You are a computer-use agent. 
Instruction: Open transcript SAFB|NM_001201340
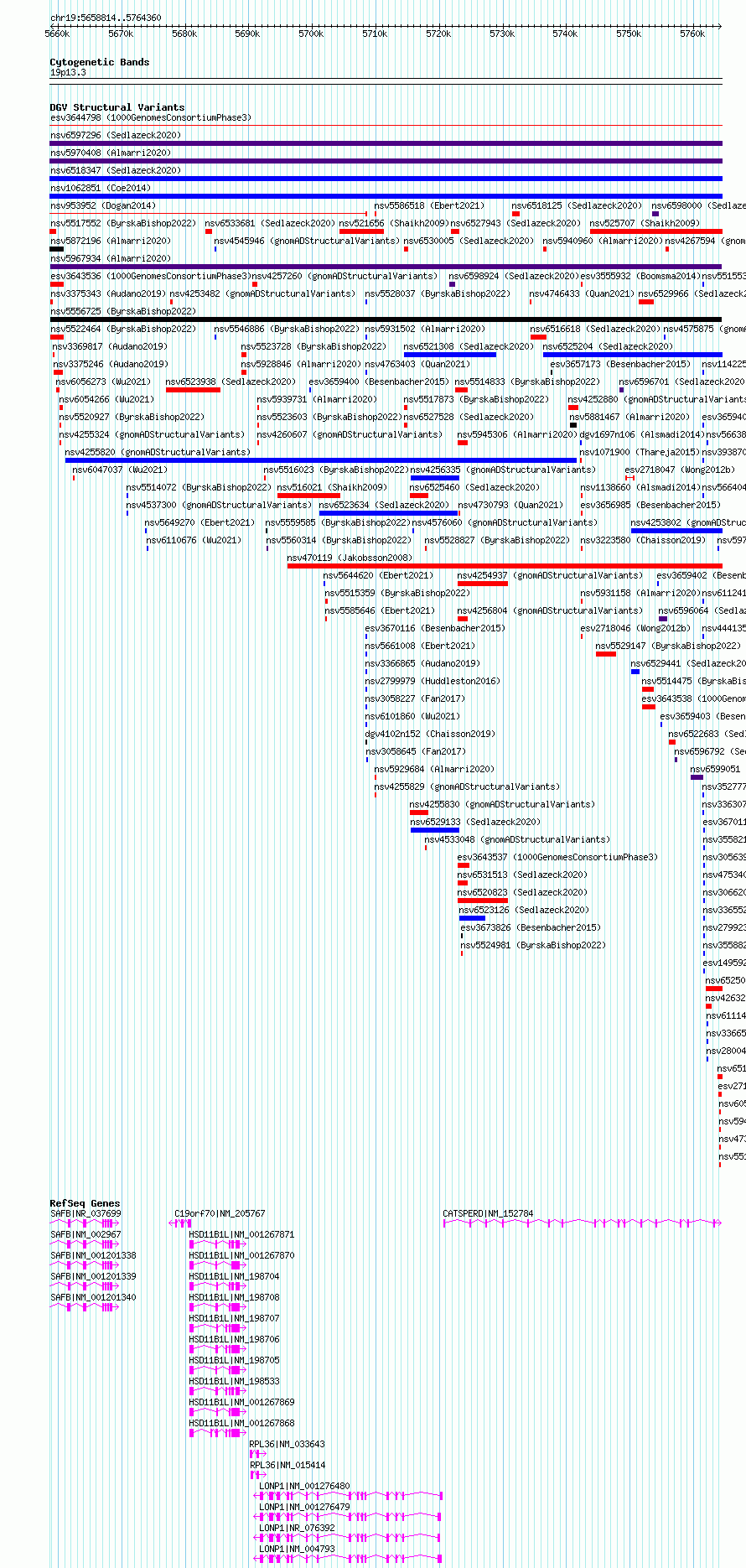click(93, 1297)
